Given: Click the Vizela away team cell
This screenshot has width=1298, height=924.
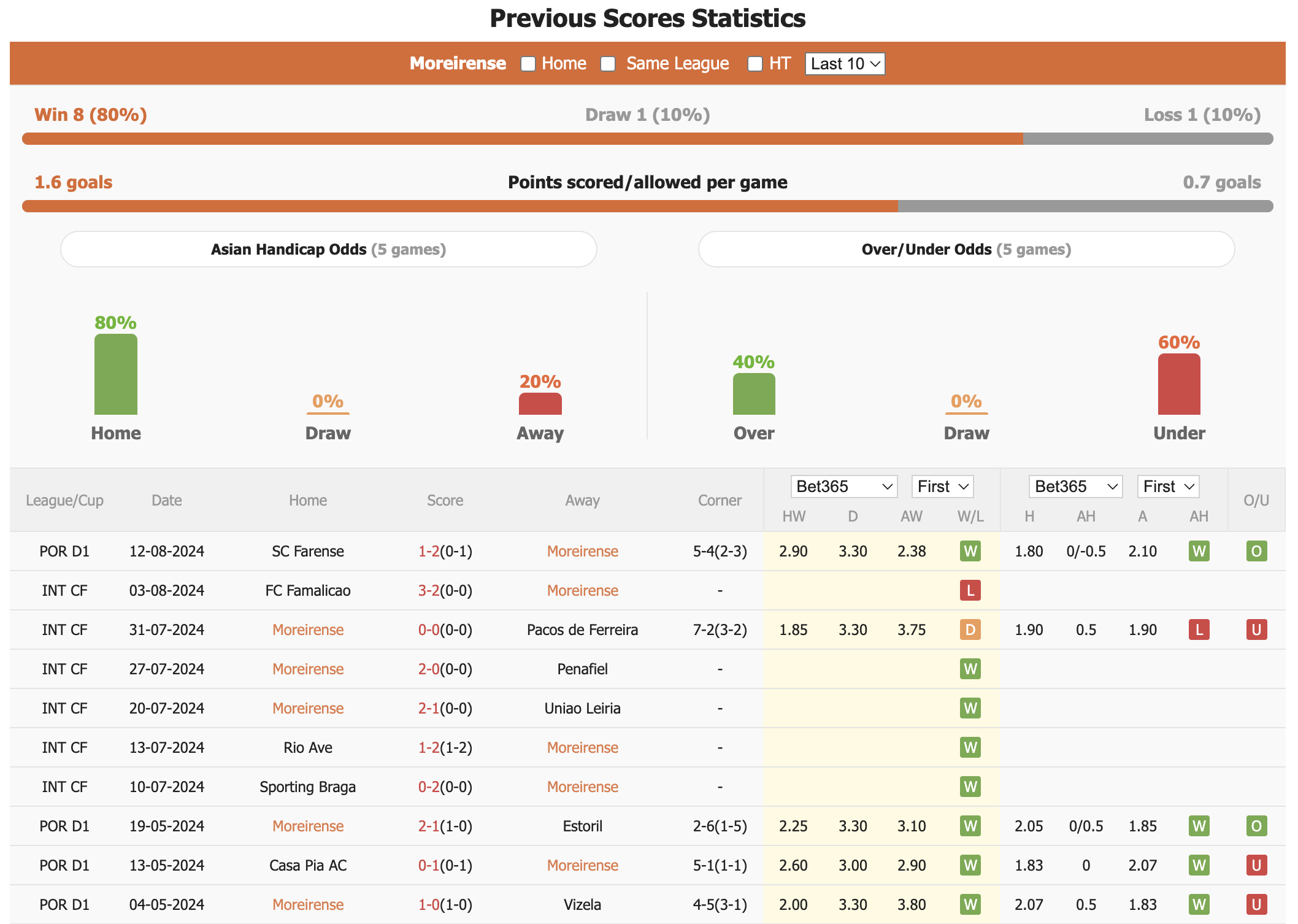Looking at the screenshot, I should click(583, 904).
